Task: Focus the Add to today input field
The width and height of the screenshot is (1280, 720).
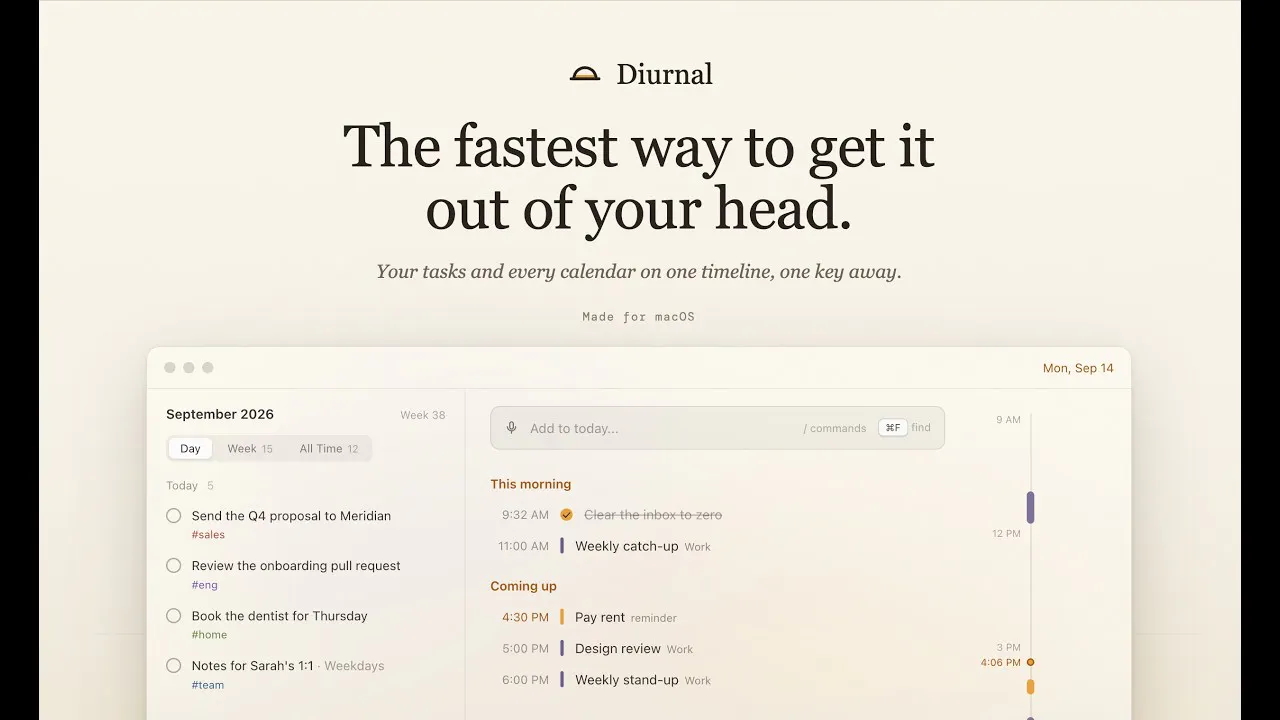Action: [717, 428]
